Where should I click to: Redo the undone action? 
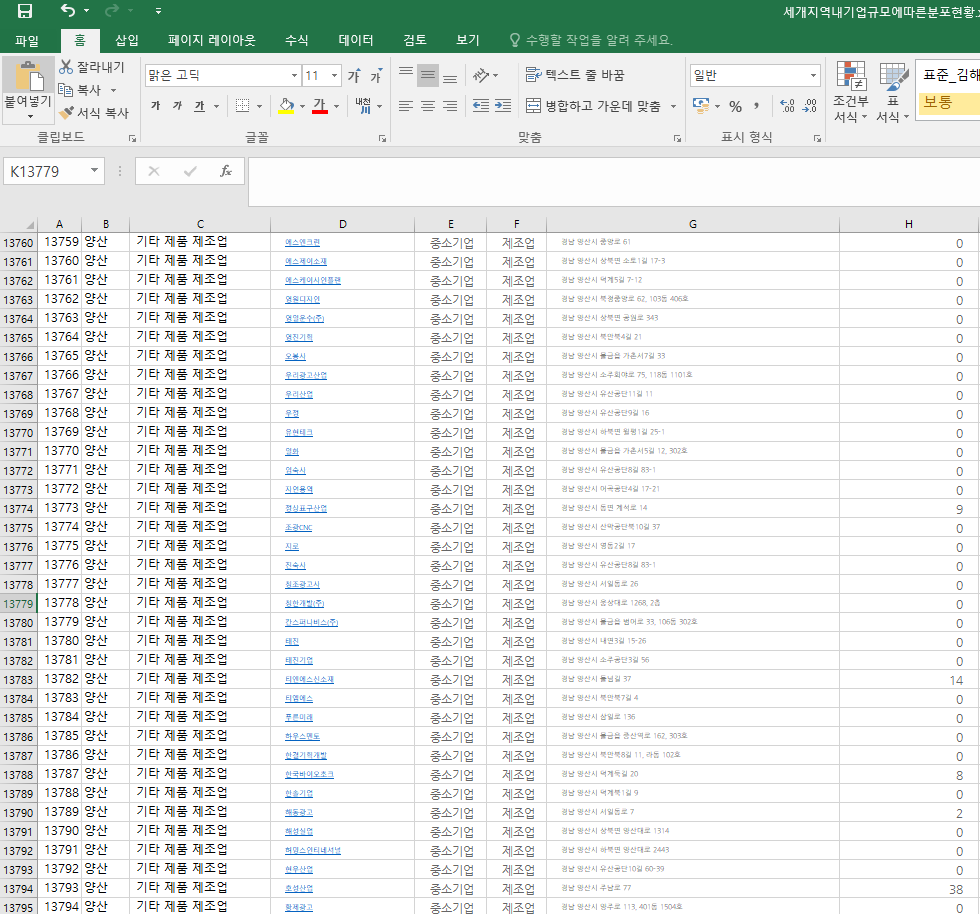(x=112, y=11)
